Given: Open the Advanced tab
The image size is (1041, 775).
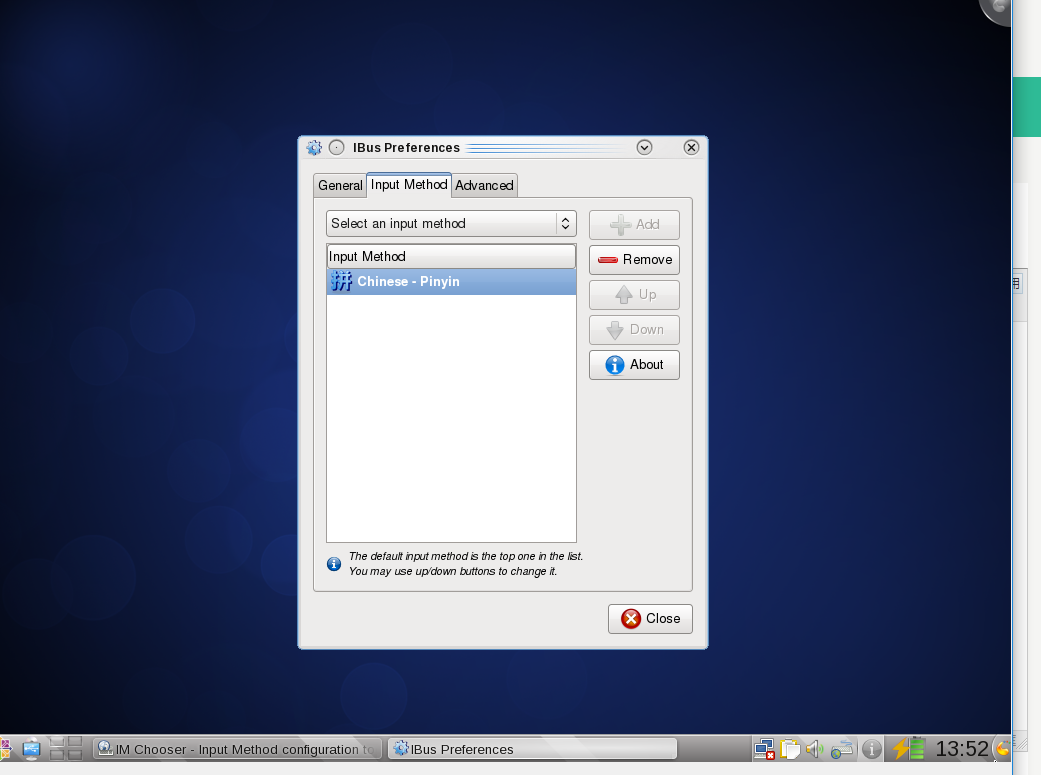Looking at the screenshot, I should (x=484, y=185).
